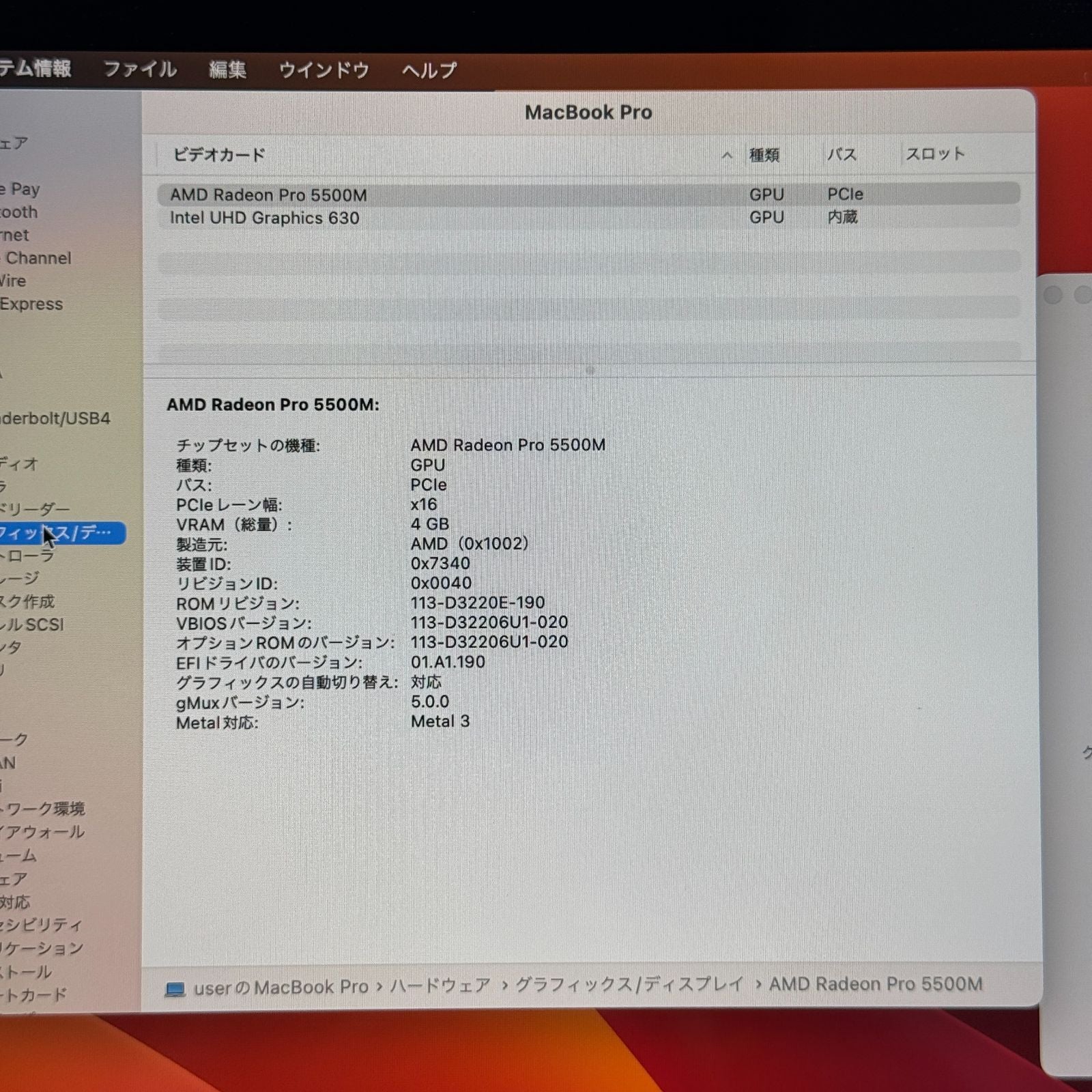Click グラフィックス/ディスプレイ in path bar
This screenshot has height=1092, width=1092.
tap(629, 985)
